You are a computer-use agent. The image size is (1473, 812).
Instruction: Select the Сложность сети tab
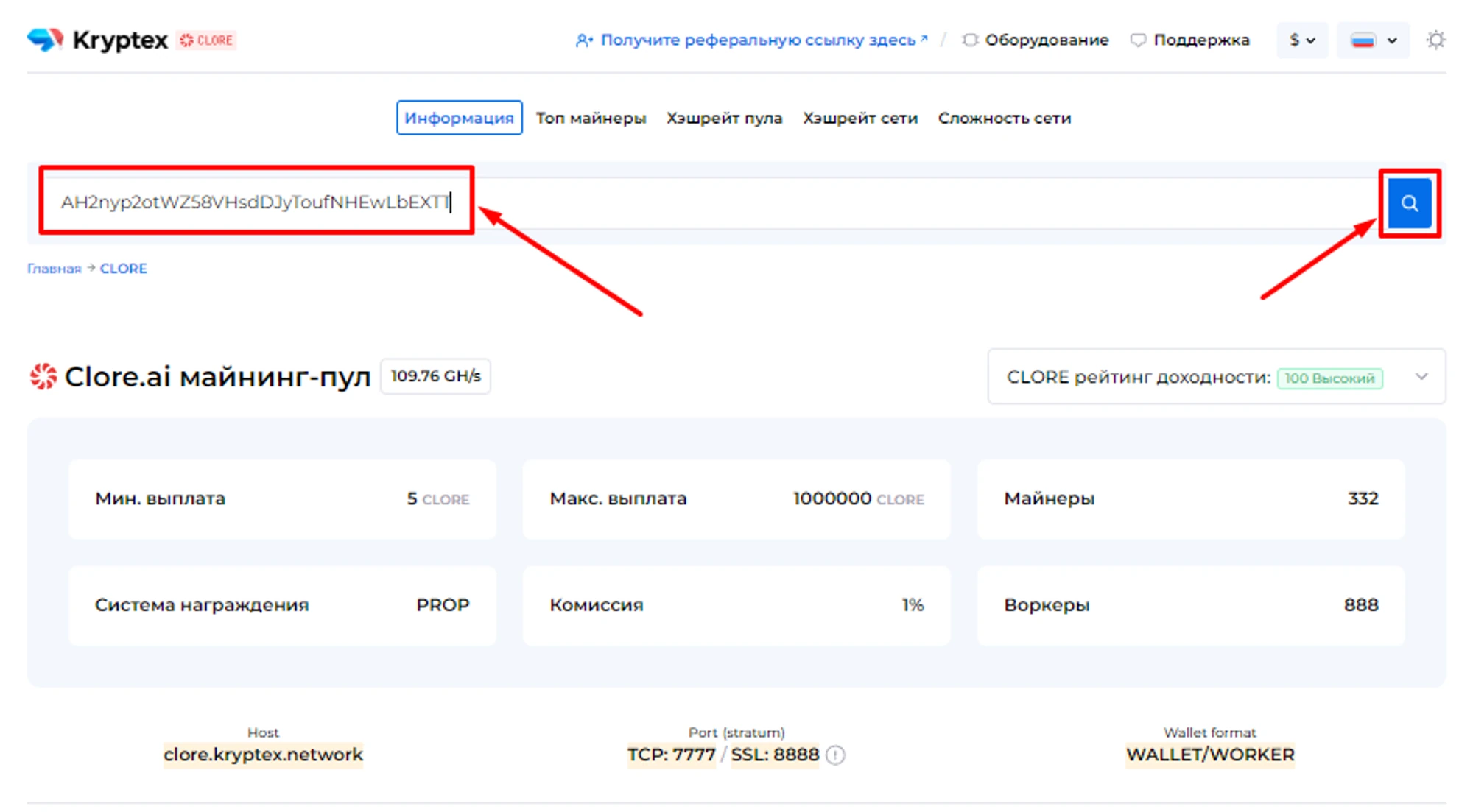pos(1004,118)
